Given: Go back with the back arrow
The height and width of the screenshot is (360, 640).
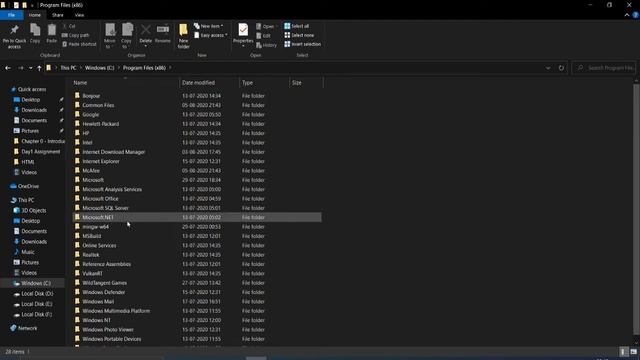Looking at the screenshot, I should (8, 68).
